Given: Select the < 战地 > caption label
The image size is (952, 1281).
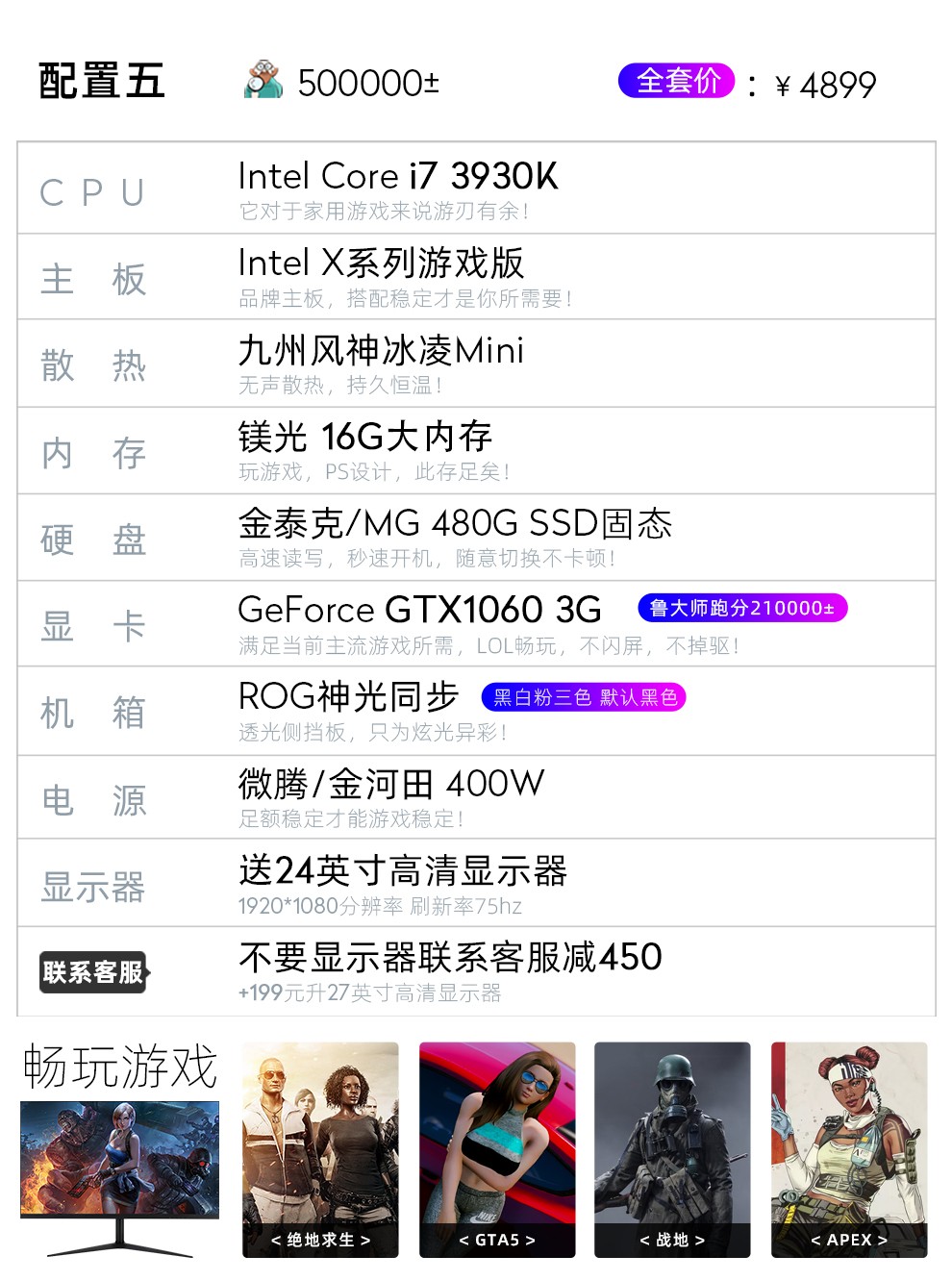Looking at the screenshot, I should click(672, 1241).
